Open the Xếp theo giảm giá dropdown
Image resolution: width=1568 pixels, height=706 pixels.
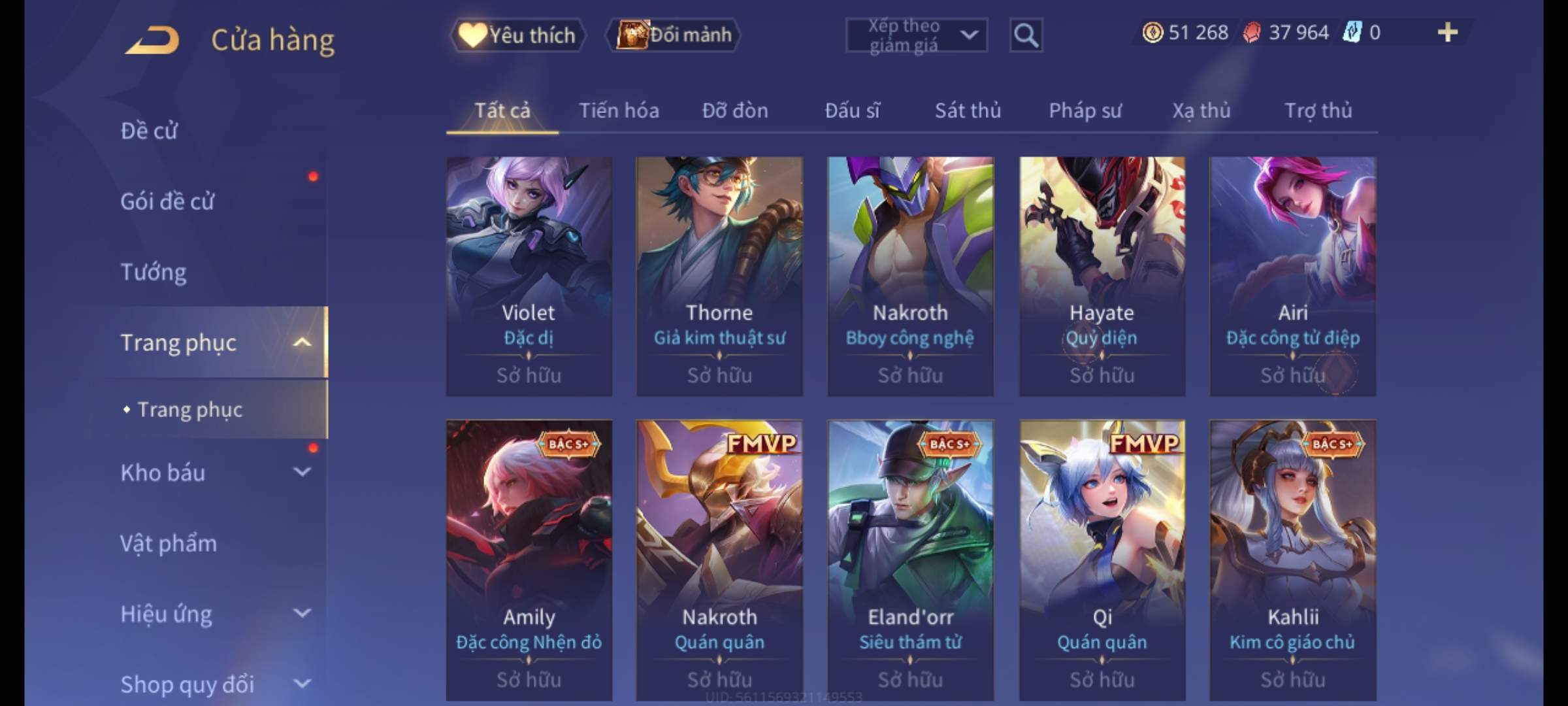pyautogui.click(x=916, y=35)
